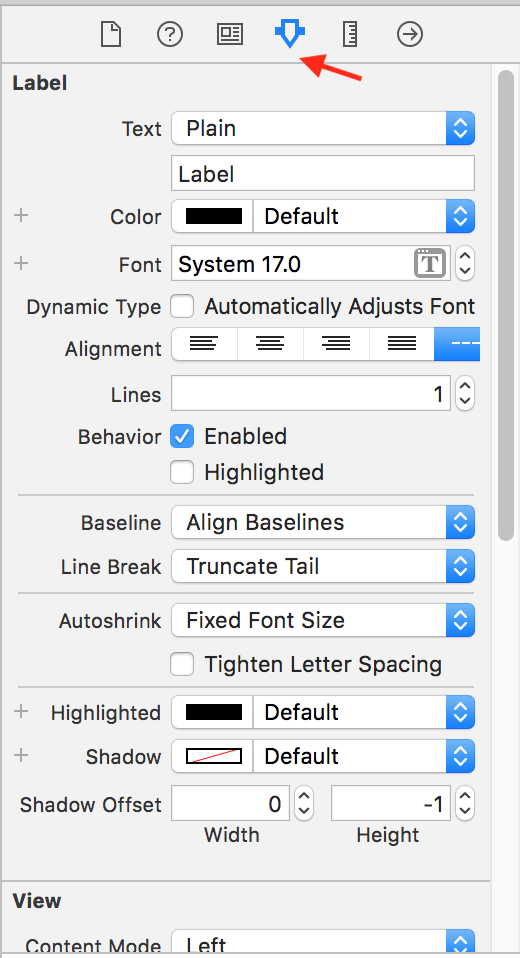
Task: Set center text alignment
Action: pos(270,344)
